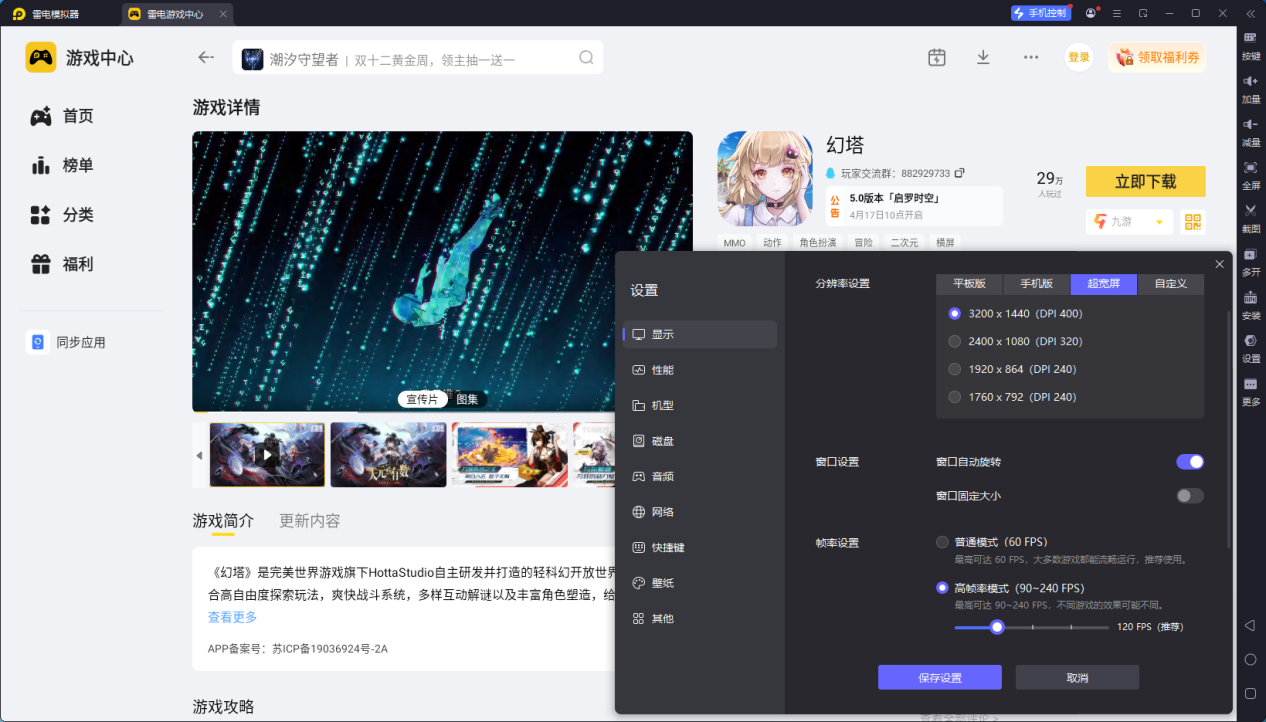Click the screenshot (截图) scissors icon
Image resolution: width=1266 pixels, height=722 pixels.
[1250, 211]
